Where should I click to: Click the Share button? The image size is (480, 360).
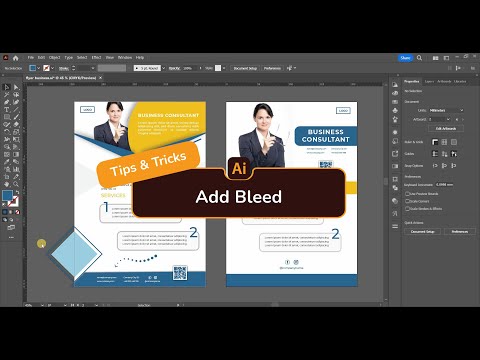click(x=405, y=58)
